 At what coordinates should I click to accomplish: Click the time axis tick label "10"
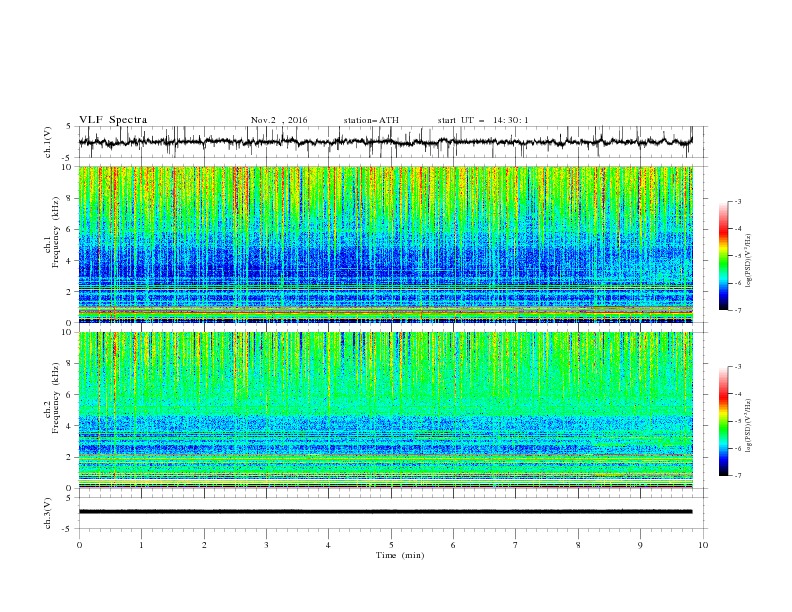pos(703,545)
